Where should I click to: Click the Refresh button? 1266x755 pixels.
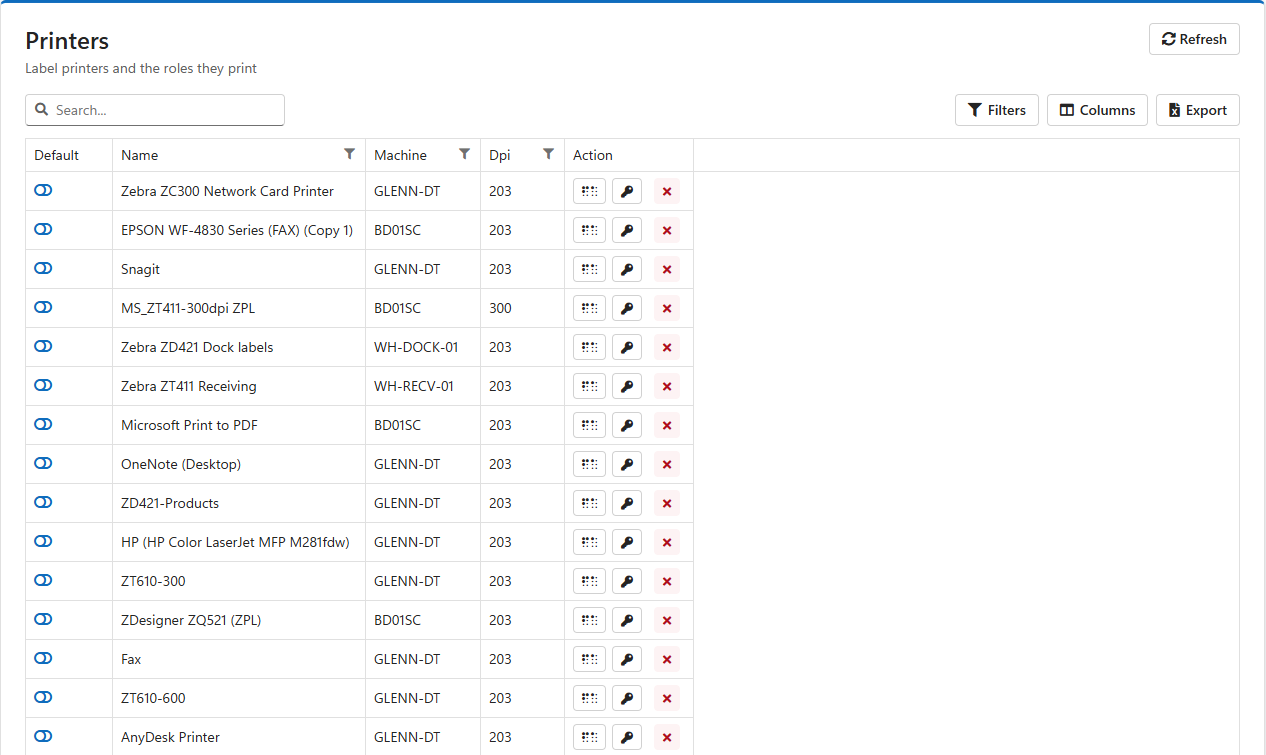point(1194,39)
